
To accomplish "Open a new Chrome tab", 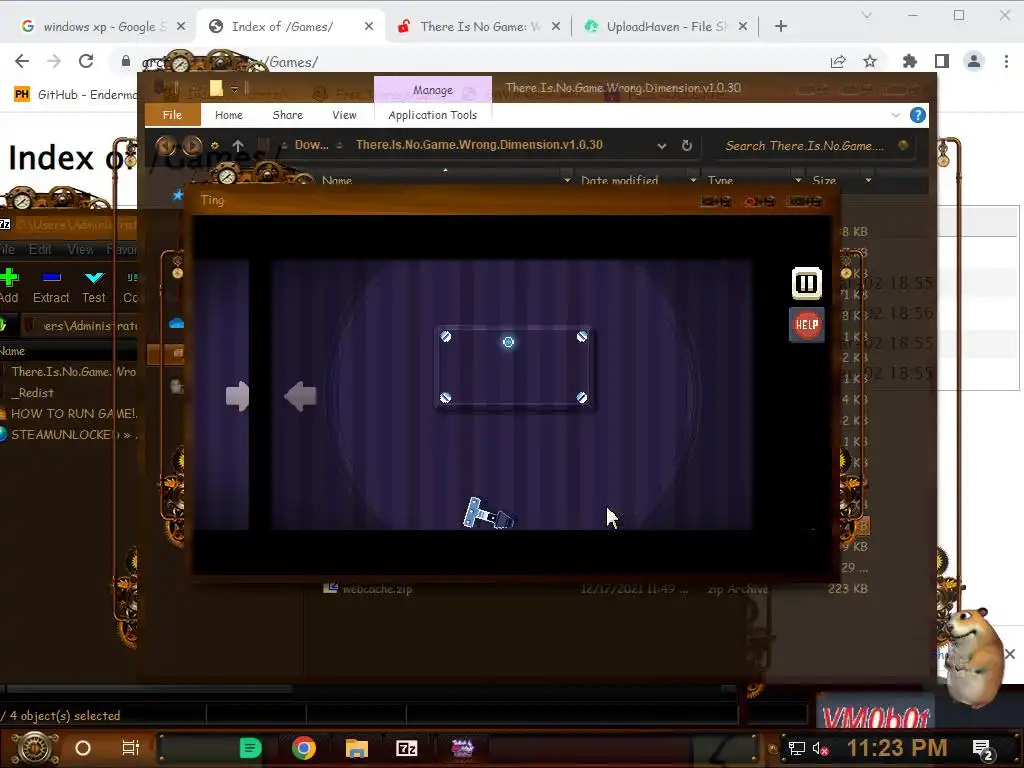I will pyautogui.click(x=780, y=26).
